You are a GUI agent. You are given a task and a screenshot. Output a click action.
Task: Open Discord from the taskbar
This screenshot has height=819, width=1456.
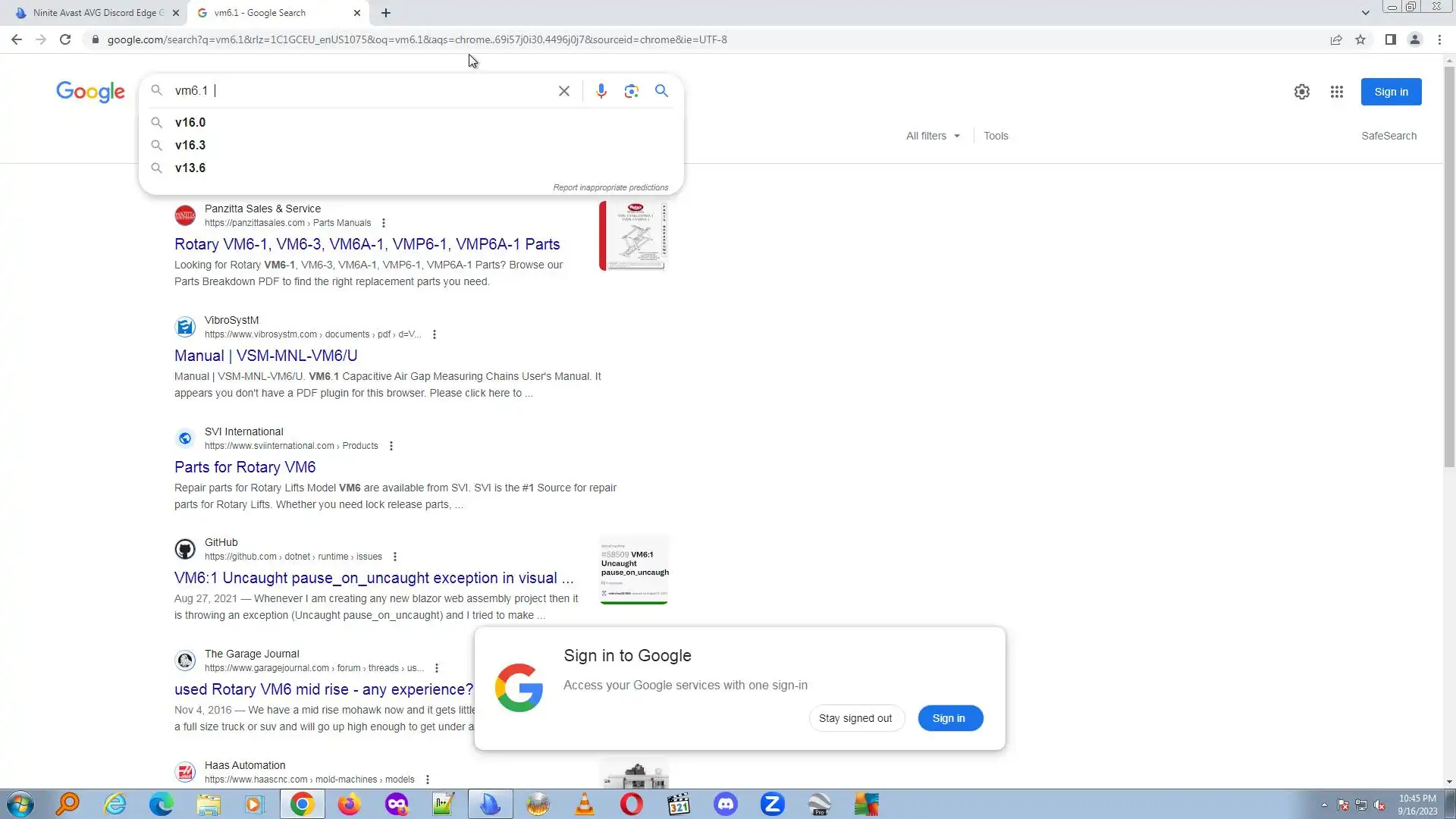click(x=726, y=804)
